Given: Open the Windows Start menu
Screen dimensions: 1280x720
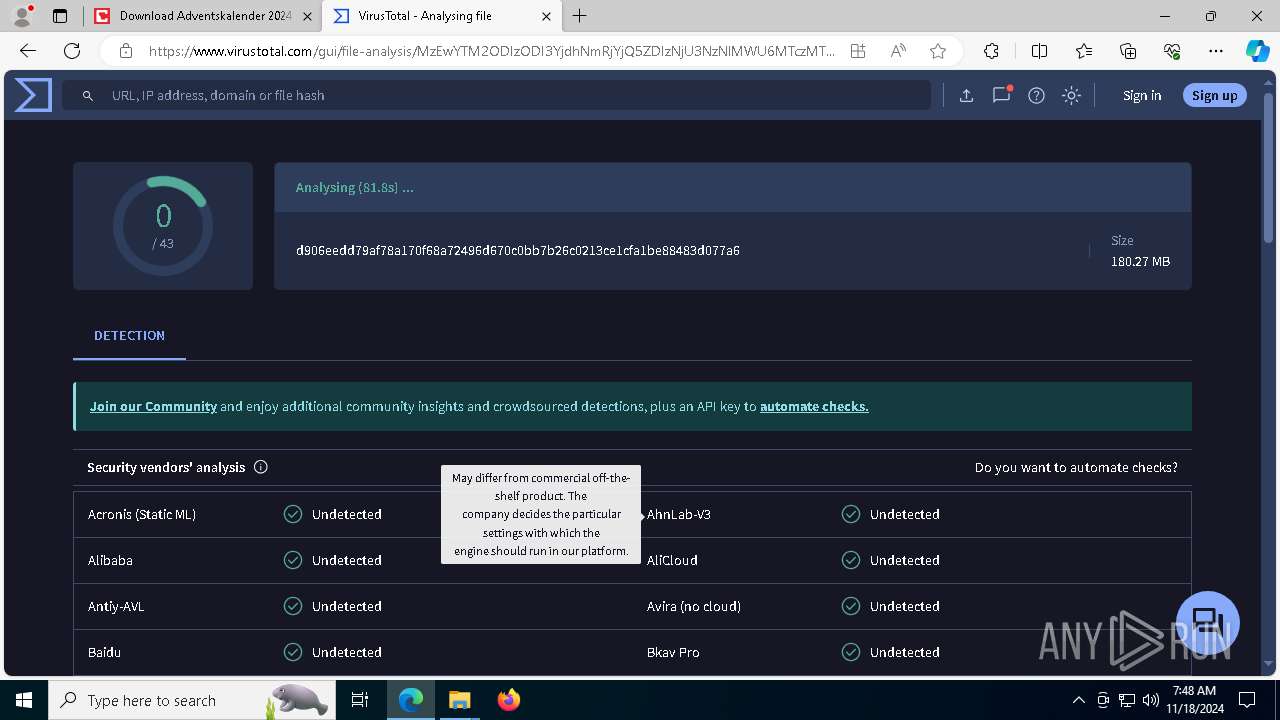Looking at the screenshot, I should click(24, 700).
